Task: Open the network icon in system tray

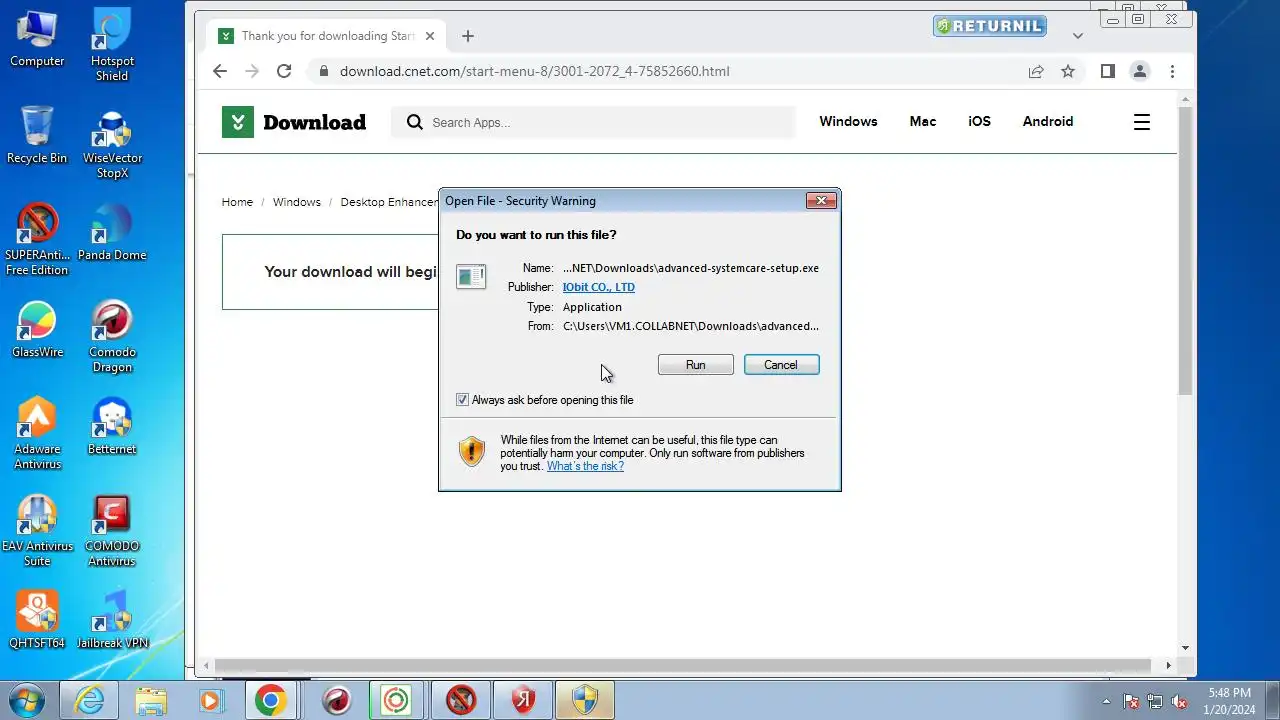Action: pyautogui.click(x=1155, y=701)
